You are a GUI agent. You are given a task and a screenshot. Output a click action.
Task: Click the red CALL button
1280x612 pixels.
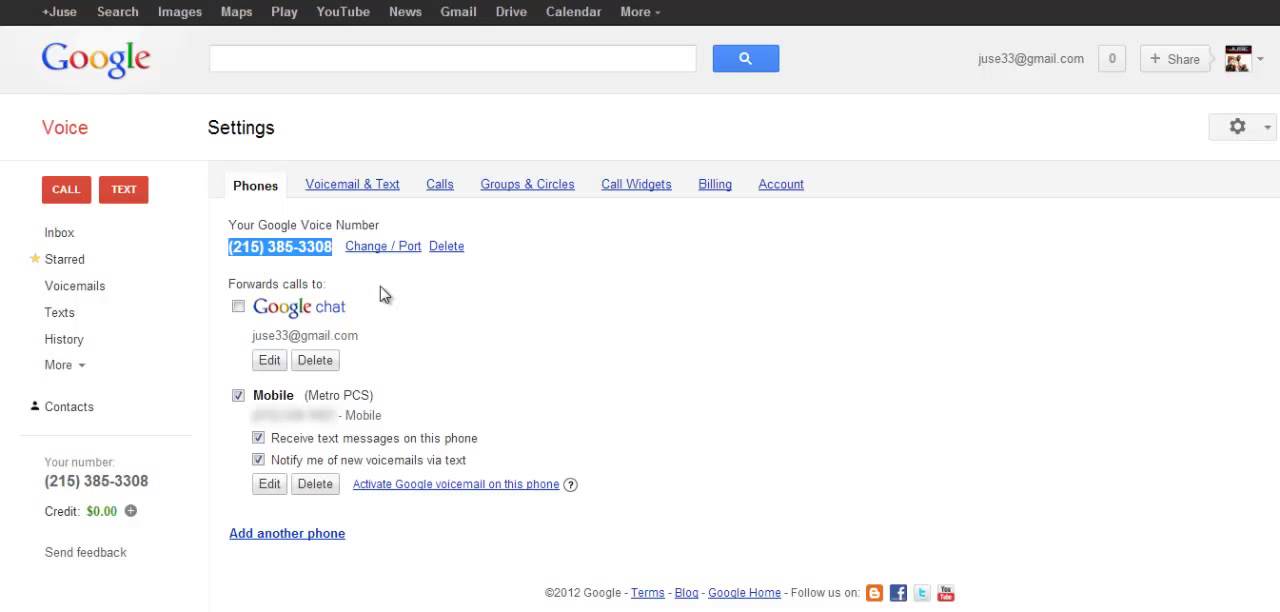coord(66,189)
